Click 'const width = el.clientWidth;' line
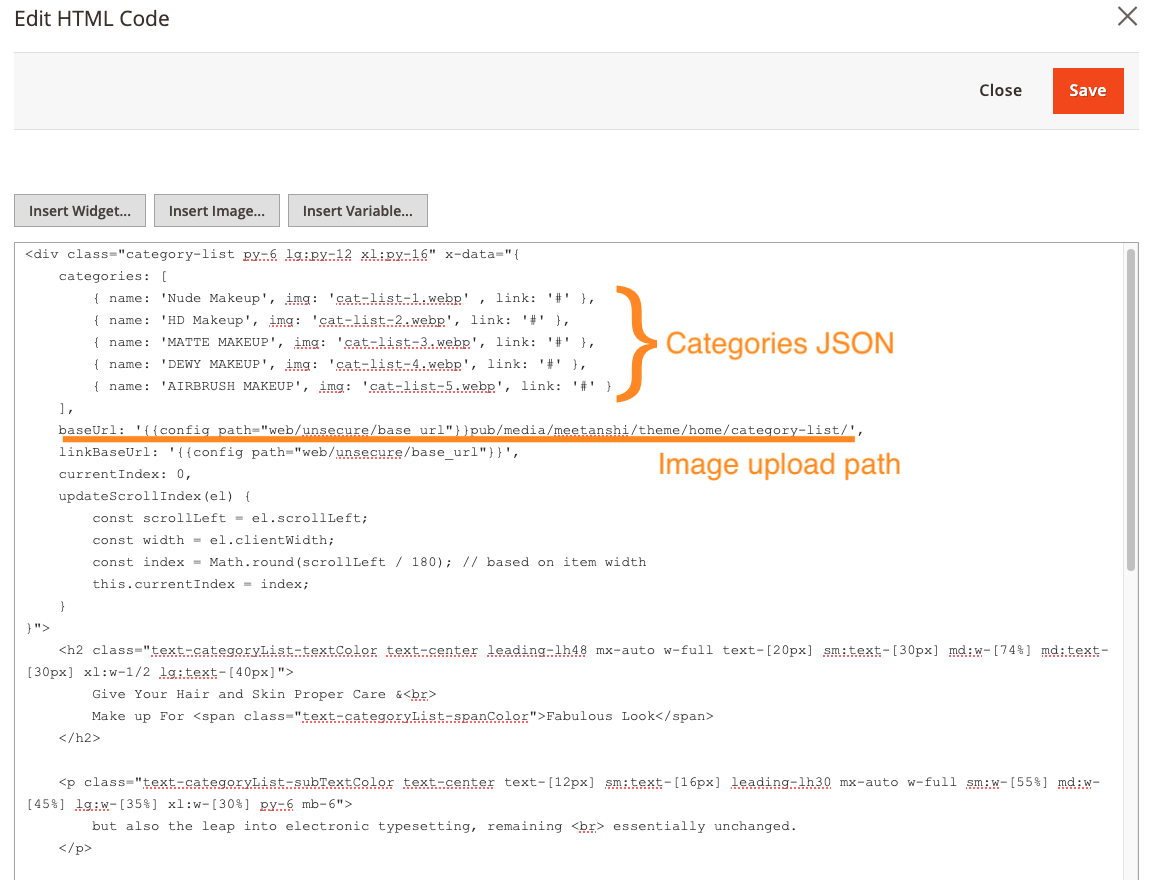The height and width of the screenshot is (880, 1151). point(213,540)
